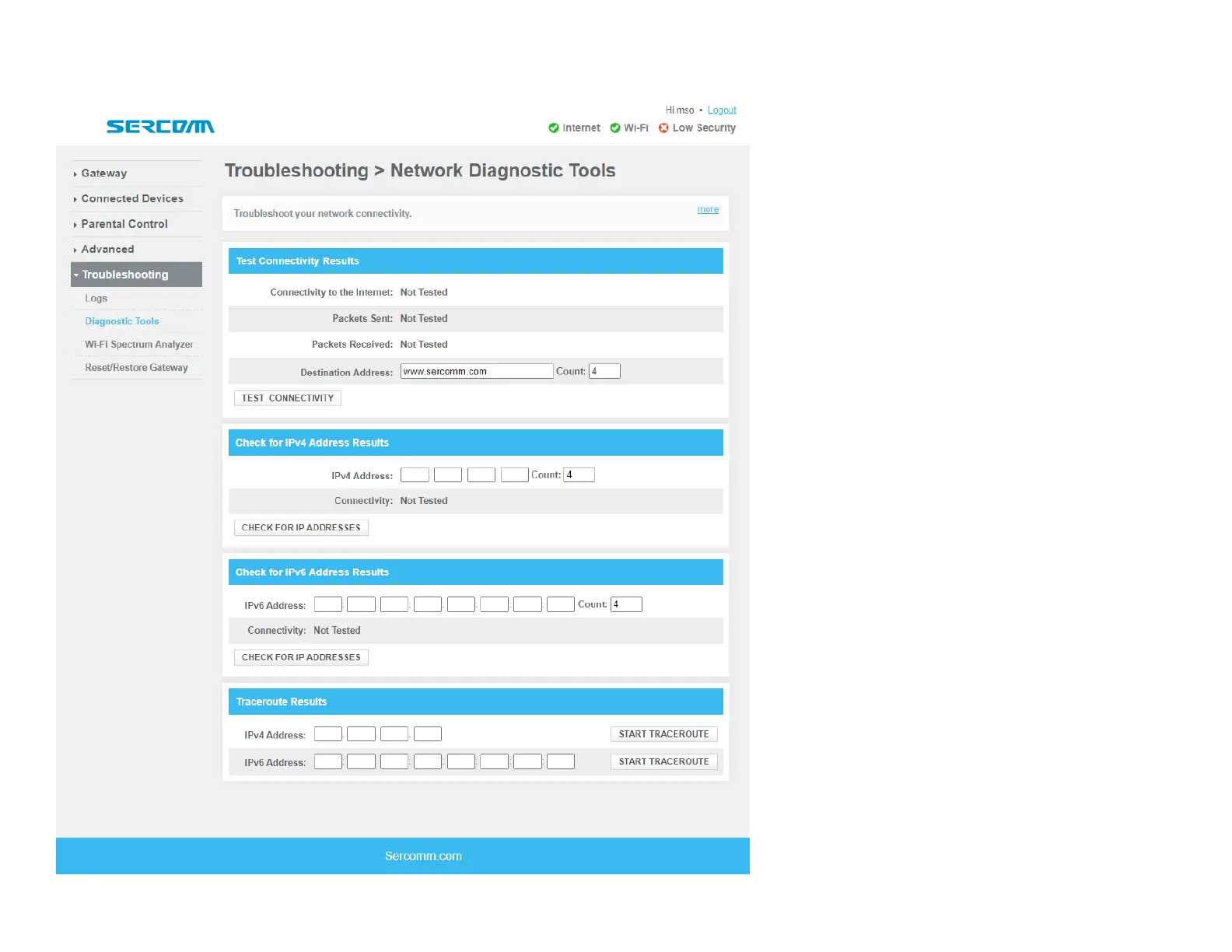
Task: Open Reset/Restore Gateway page
Action: click(137, 368)
